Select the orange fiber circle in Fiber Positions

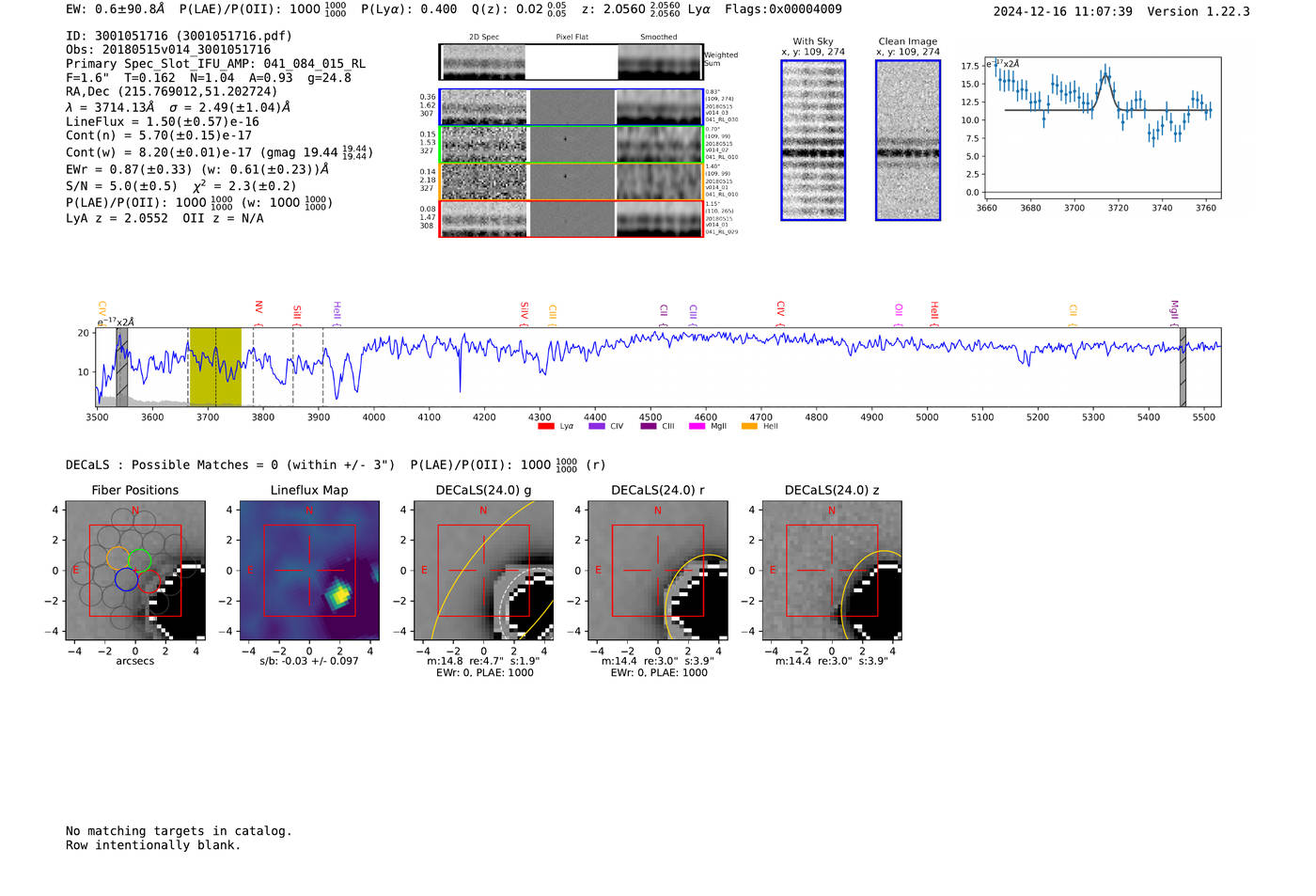pyautogui.click(x=118, y=558)
